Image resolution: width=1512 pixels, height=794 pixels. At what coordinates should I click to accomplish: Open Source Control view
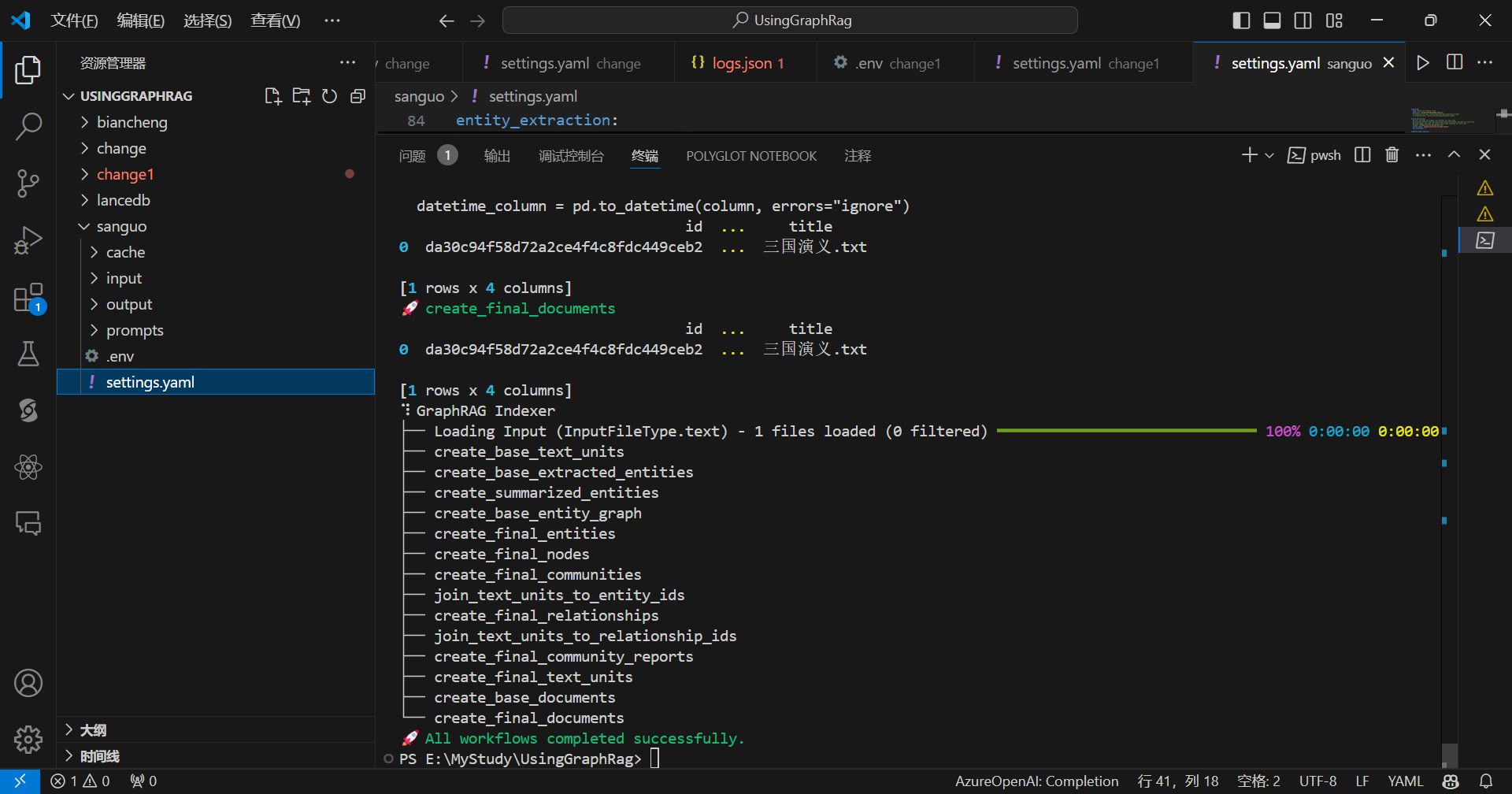[28, 183]
